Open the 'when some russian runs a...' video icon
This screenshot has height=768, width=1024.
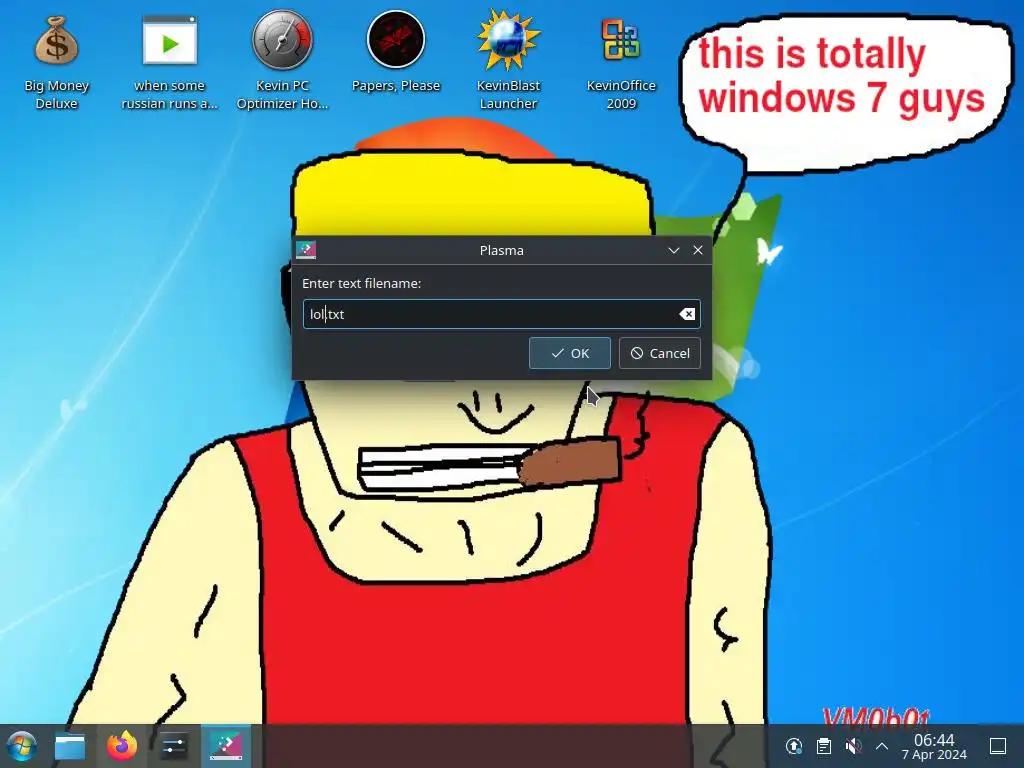169,62
